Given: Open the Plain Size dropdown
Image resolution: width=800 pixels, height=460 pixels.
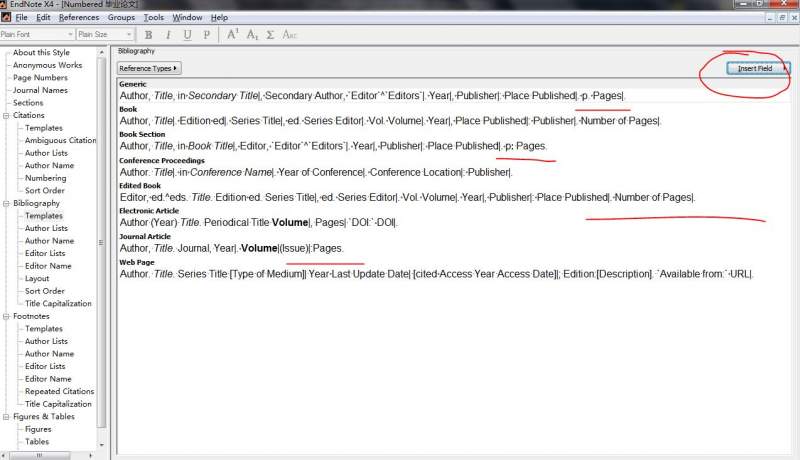Looking at the screenshot, I should [x=105, y=34].
